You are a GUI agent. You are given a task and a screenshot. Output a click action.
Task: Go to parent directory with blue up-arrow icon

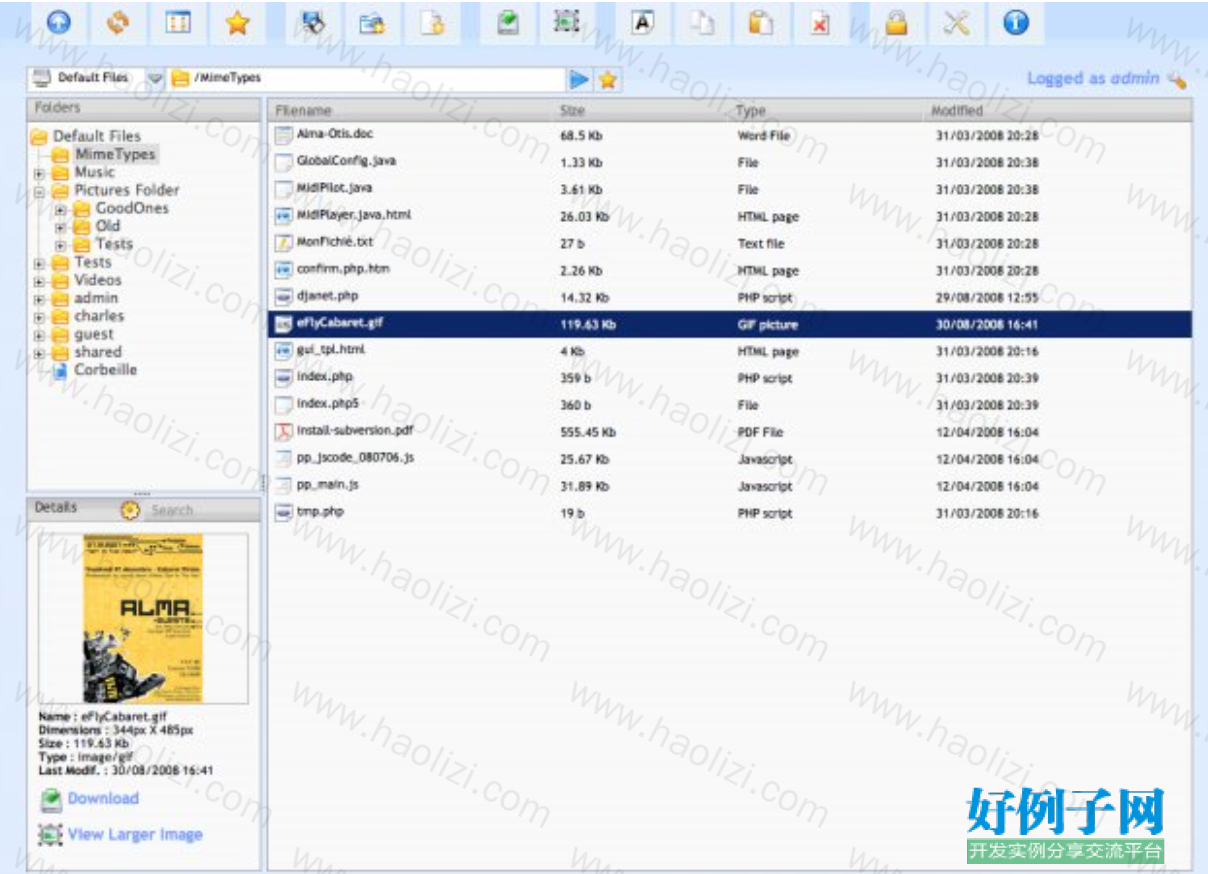click(59, 23)
